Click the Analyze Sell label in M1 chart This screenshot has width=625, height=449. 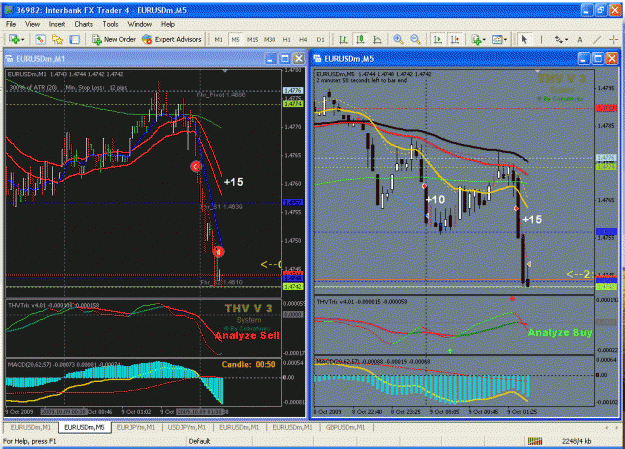(x=247, y=336)
